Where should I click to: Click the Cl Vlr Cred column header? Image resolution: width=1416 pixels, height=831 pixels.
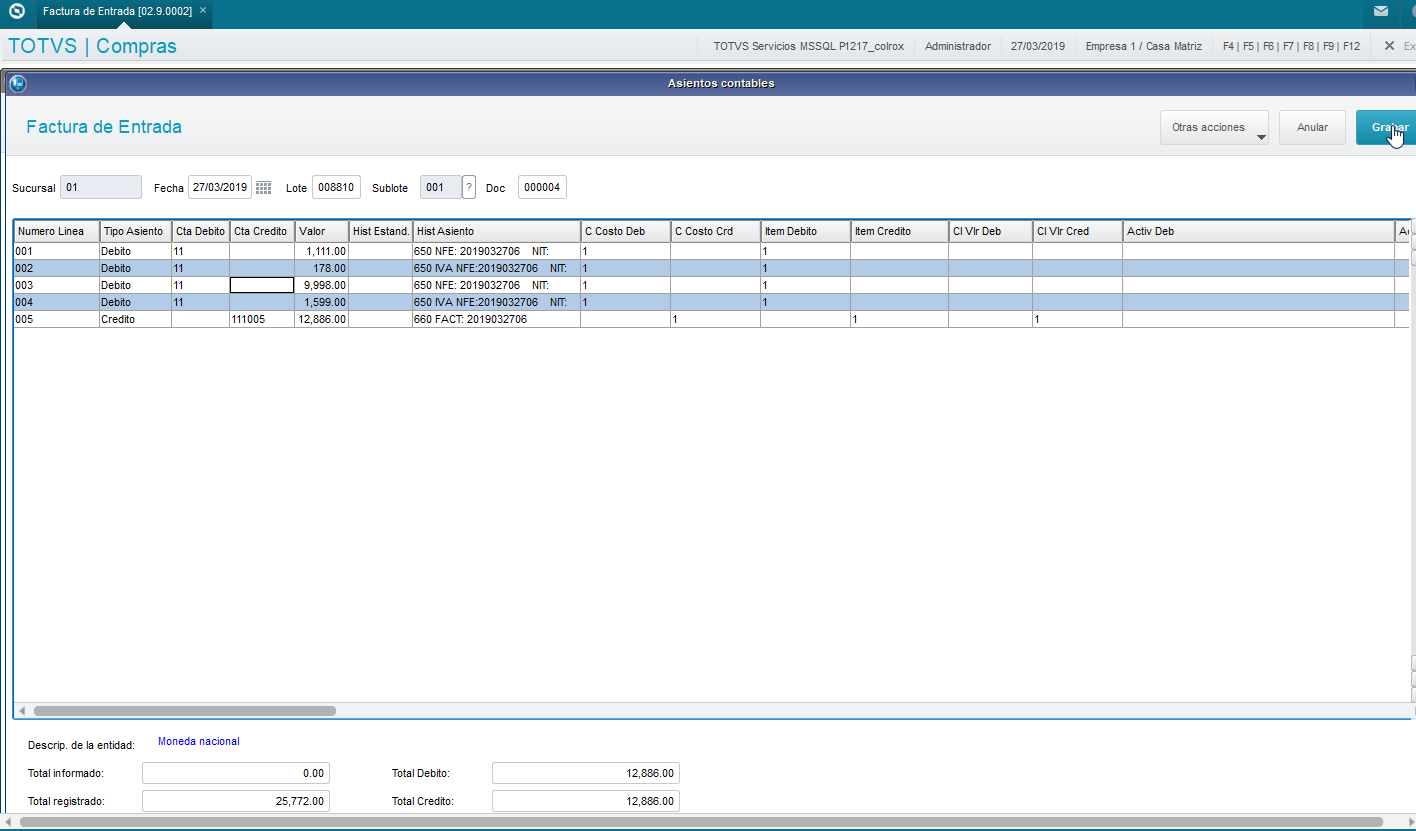pyautogui.click(x=1077, y=231)
